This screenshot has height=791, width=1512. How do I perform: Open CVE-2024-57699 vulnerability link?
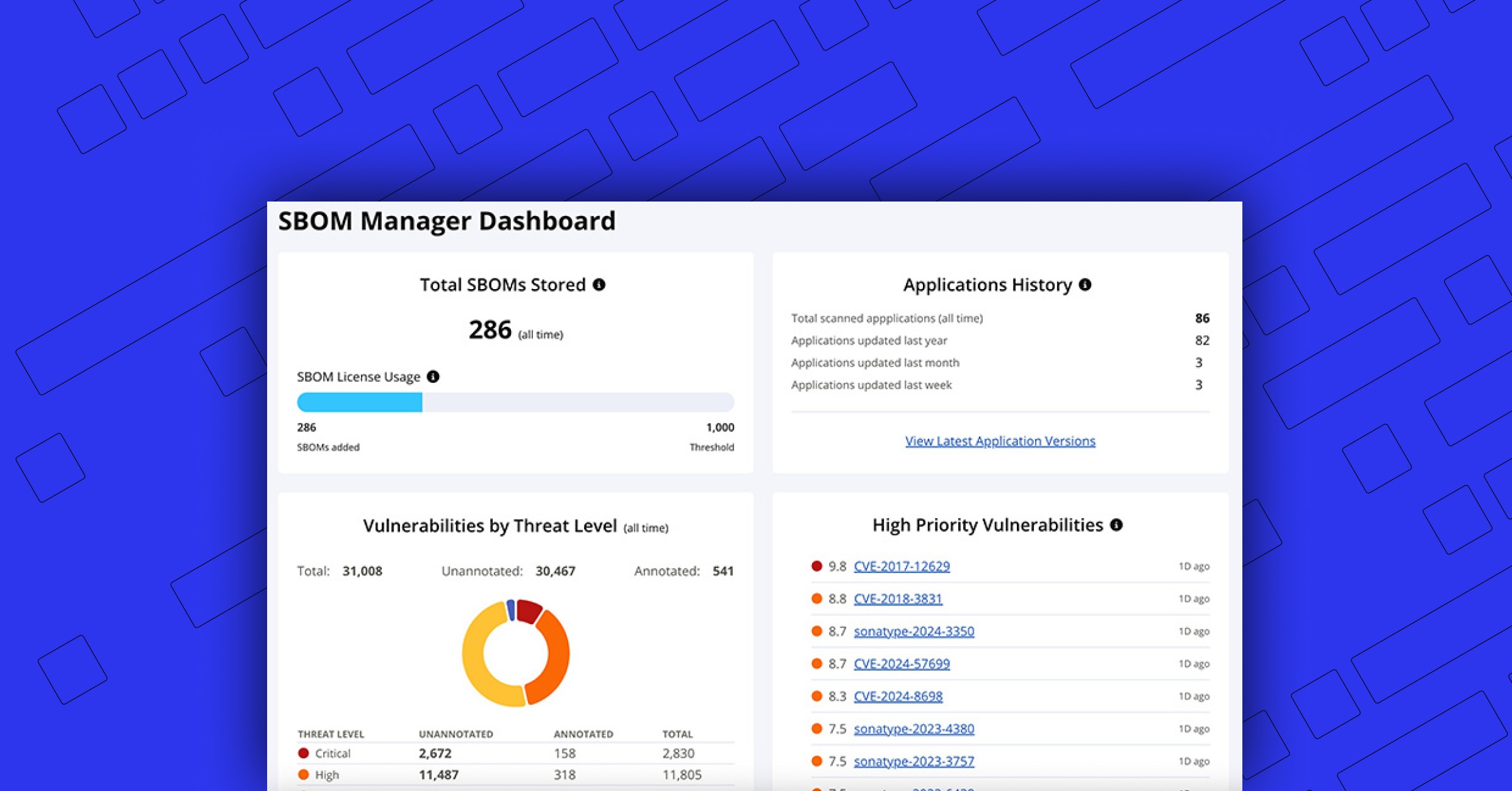point(902,664)
